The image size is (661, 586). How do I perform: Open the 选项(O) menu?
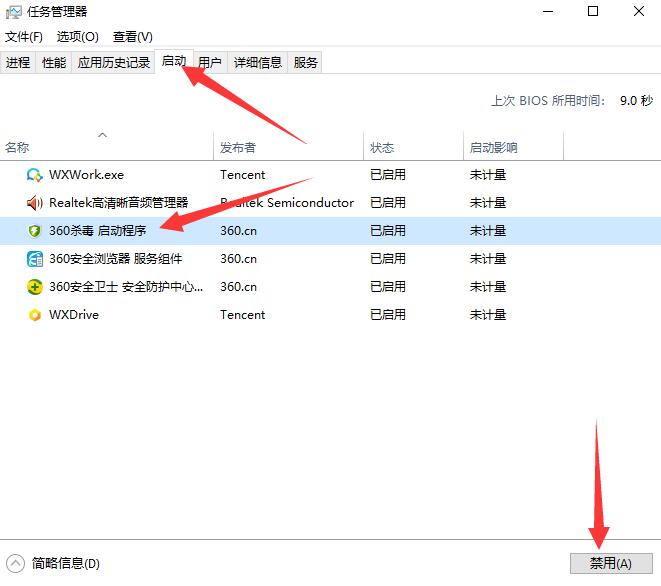[x=78, y=37]
